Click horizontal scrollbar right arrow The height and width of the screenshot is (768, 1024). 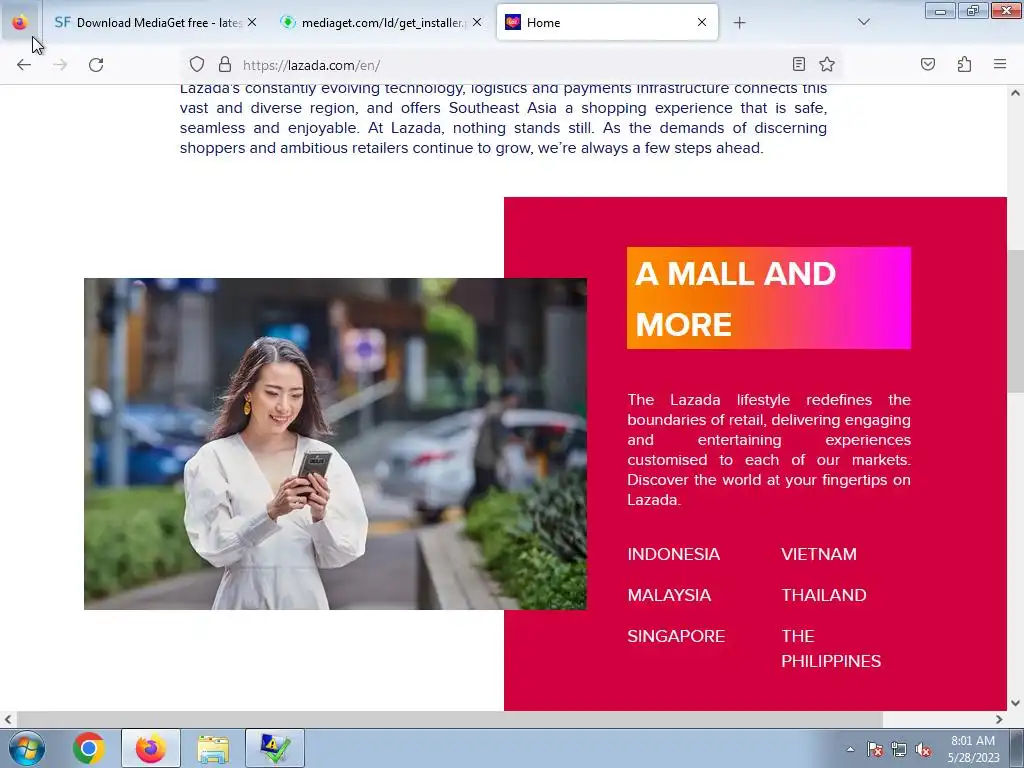click(999, 719)
